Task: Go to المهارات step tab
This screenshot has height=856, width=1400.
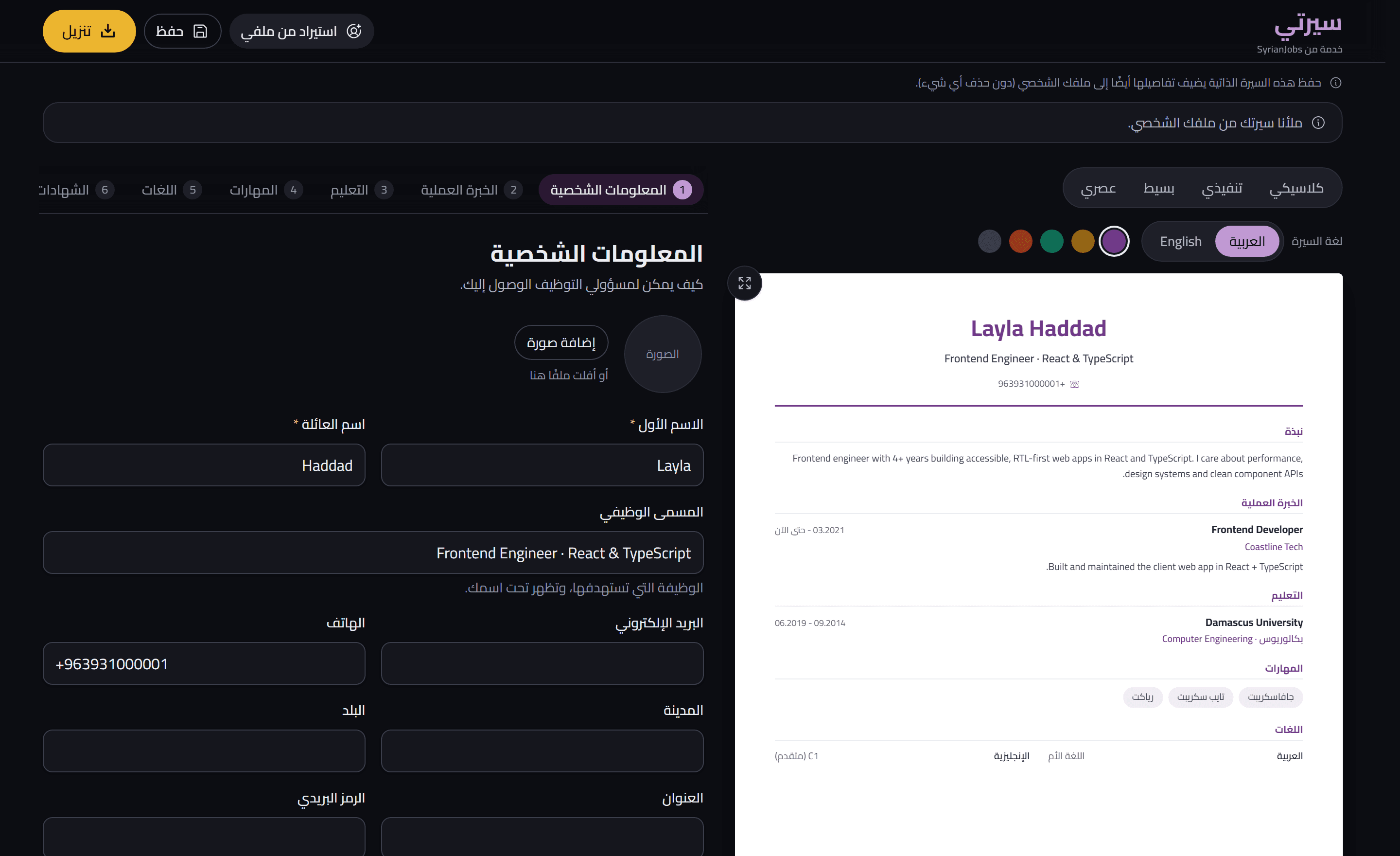Action: (266, 190)
